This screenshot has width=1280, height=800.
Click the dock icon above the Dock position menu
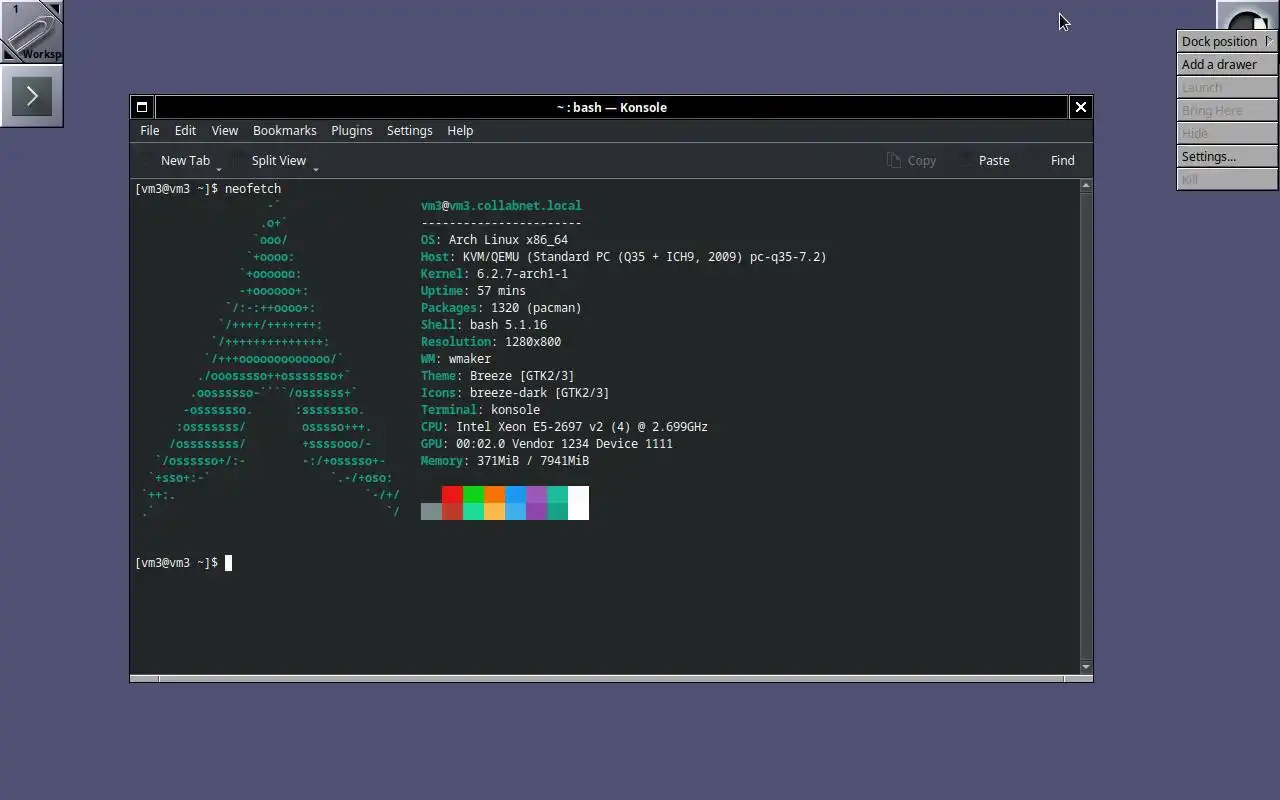point(1247,15)
